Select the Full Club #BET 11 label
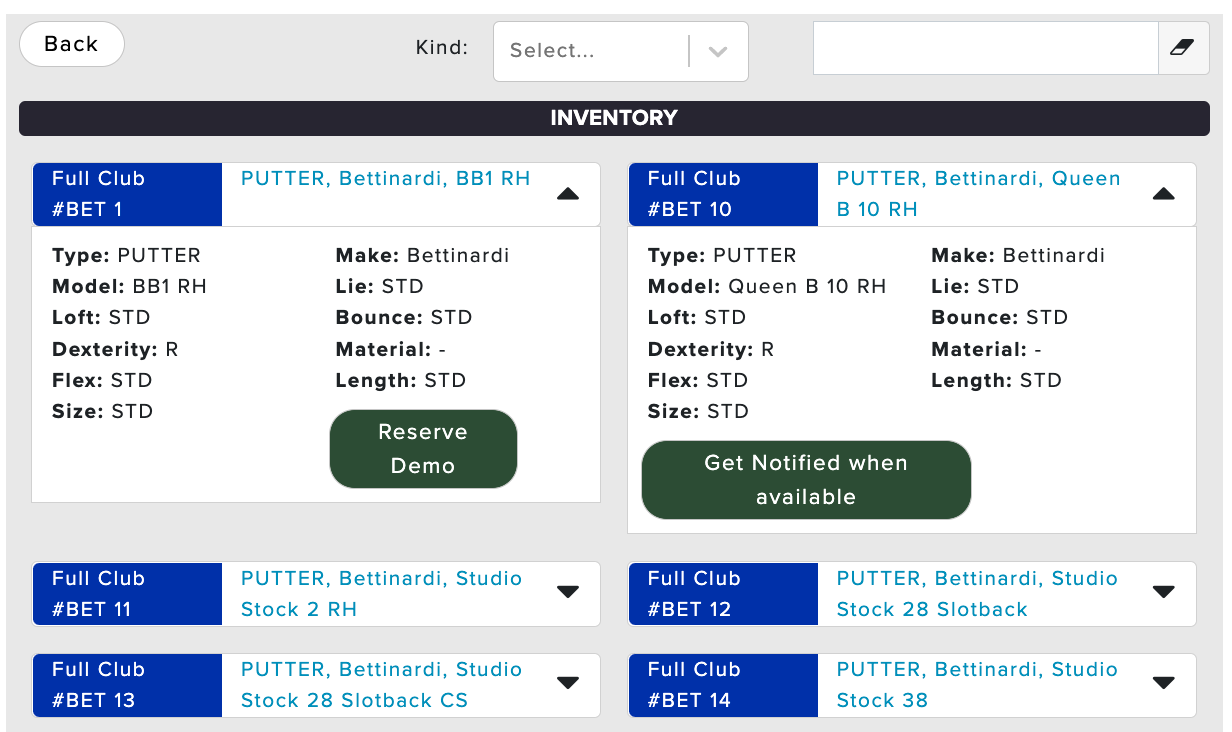Image resolution: width=1232 pixels, height=732 pixels. [x=127, y=594]
